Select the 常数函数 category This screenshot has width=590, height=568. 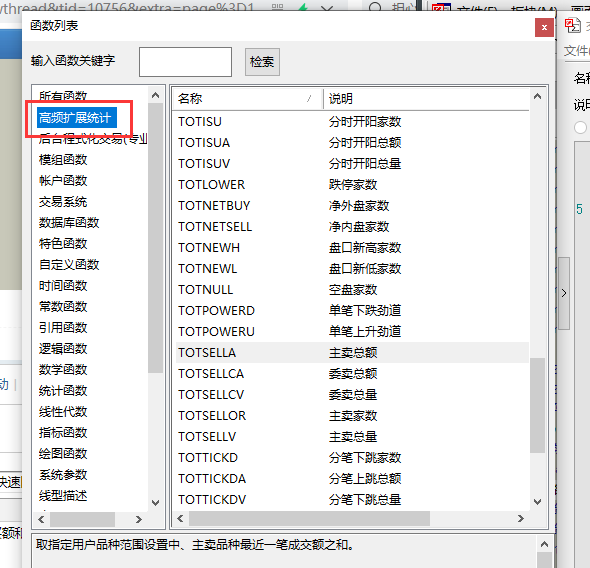tap(63, 307)
